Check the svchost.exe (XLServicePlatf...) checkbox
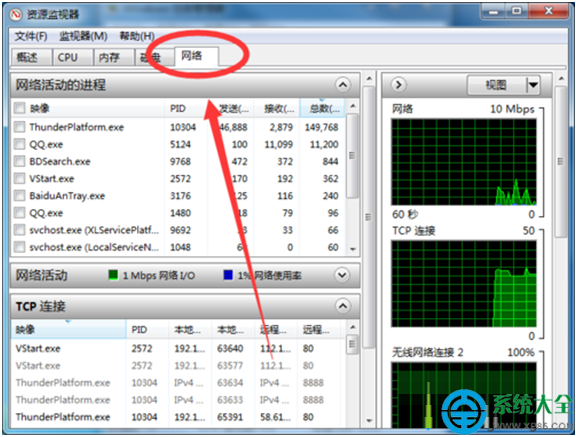 [19, 230]
